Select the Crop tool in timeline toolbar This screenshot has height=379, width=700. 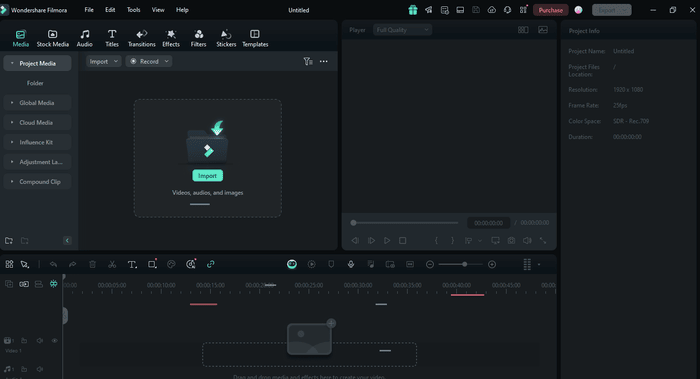tap(152, 264)
